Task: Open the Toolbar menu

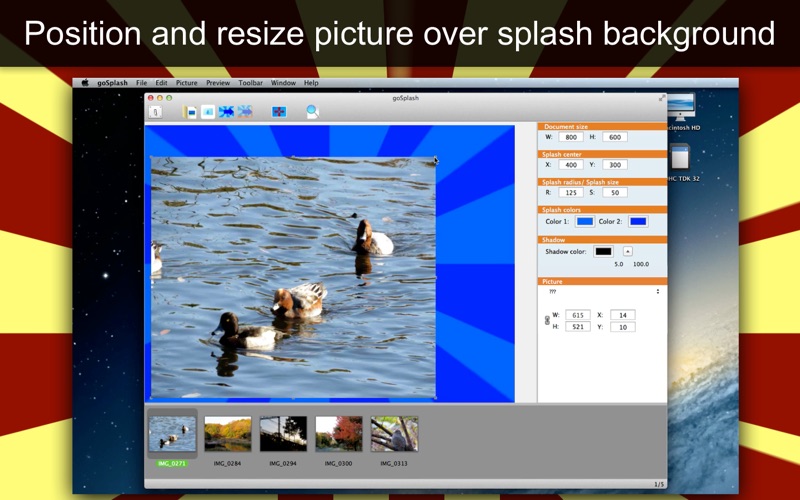Action: [x=251, y=83]
